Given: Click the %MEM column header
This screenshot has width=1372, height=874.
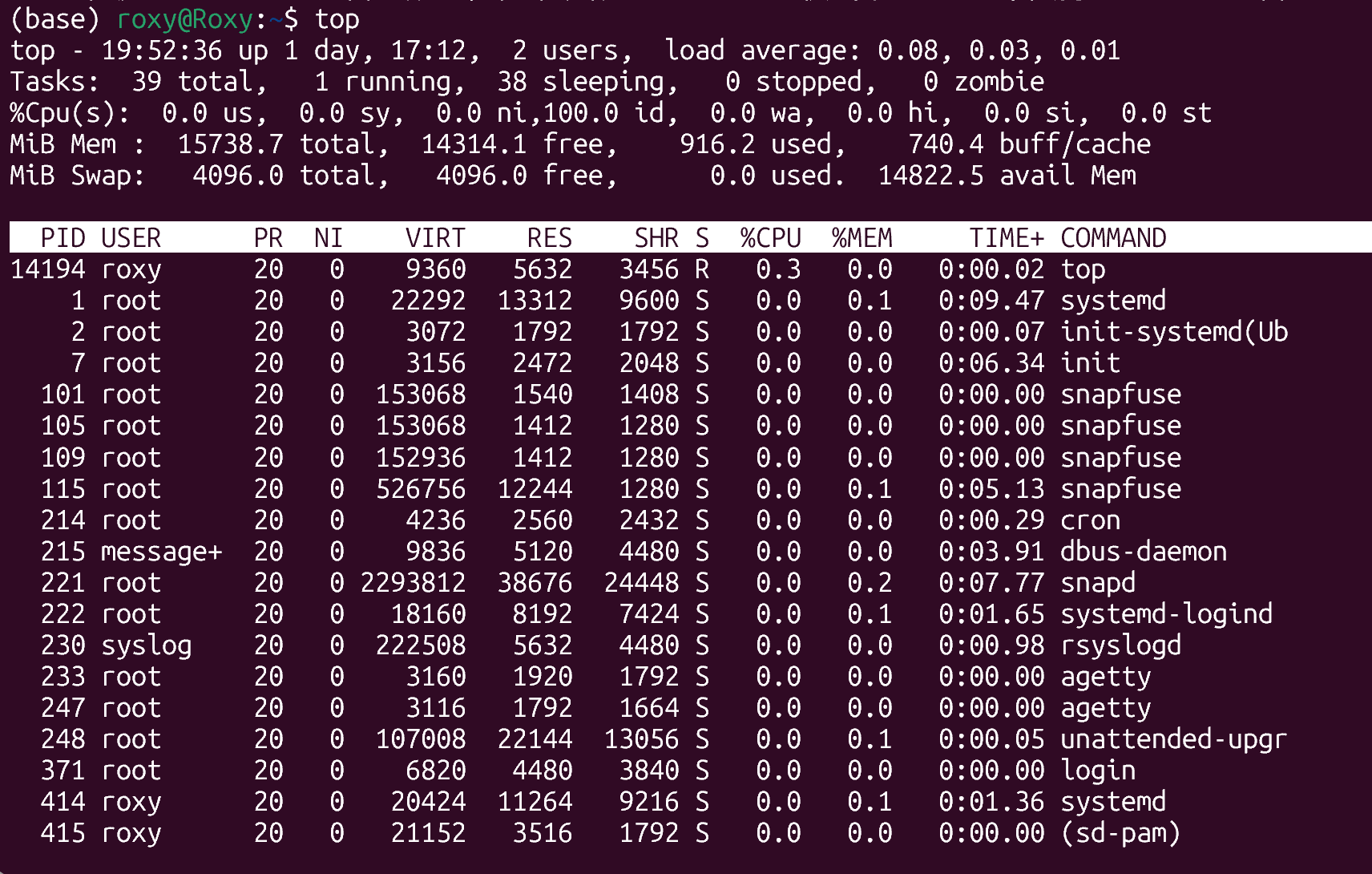Looking at the screenshot, I should [862, 238].
